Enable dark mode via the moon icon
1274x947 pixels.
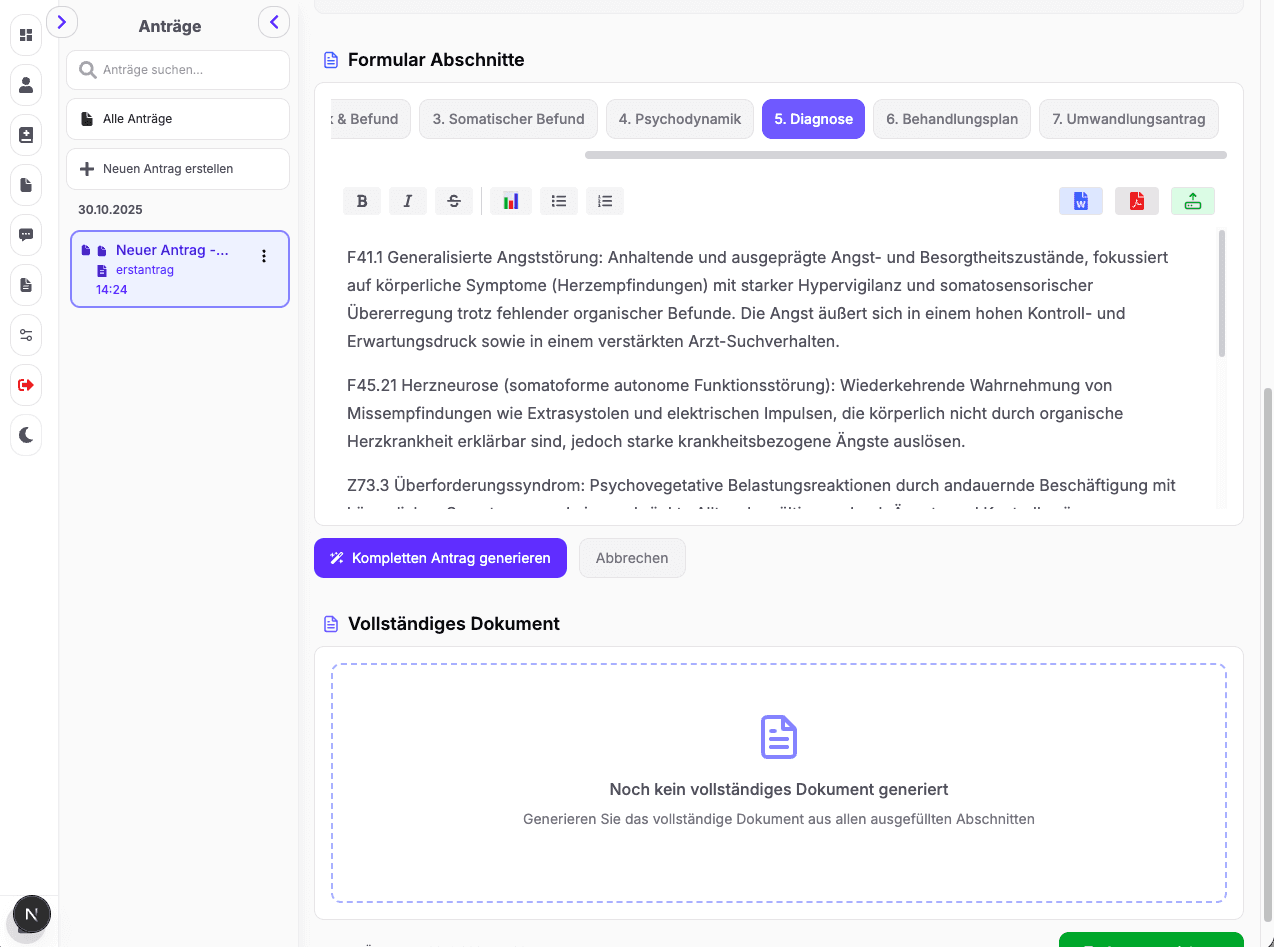[26, 435]
